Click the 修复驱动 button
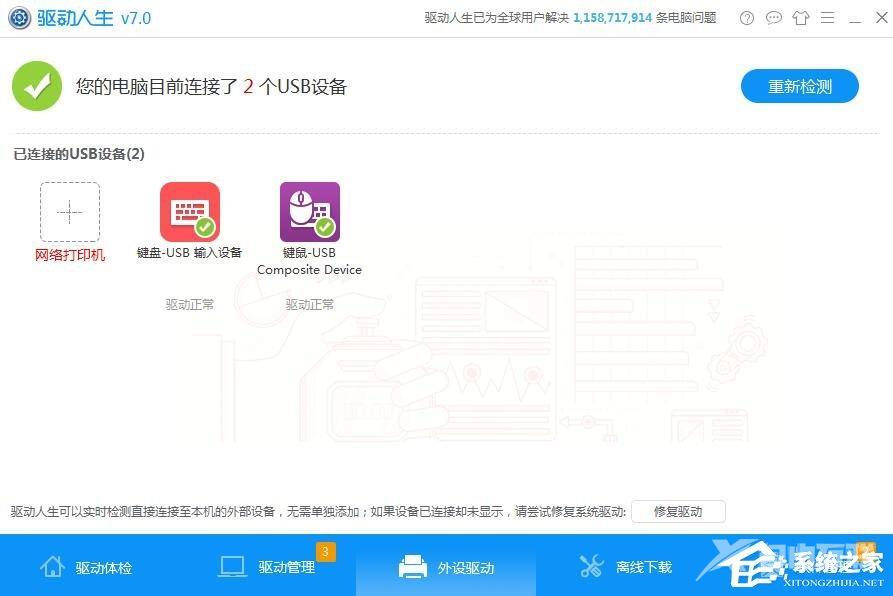This screenshot has height=596, width=893. click(x=677, y=511)
